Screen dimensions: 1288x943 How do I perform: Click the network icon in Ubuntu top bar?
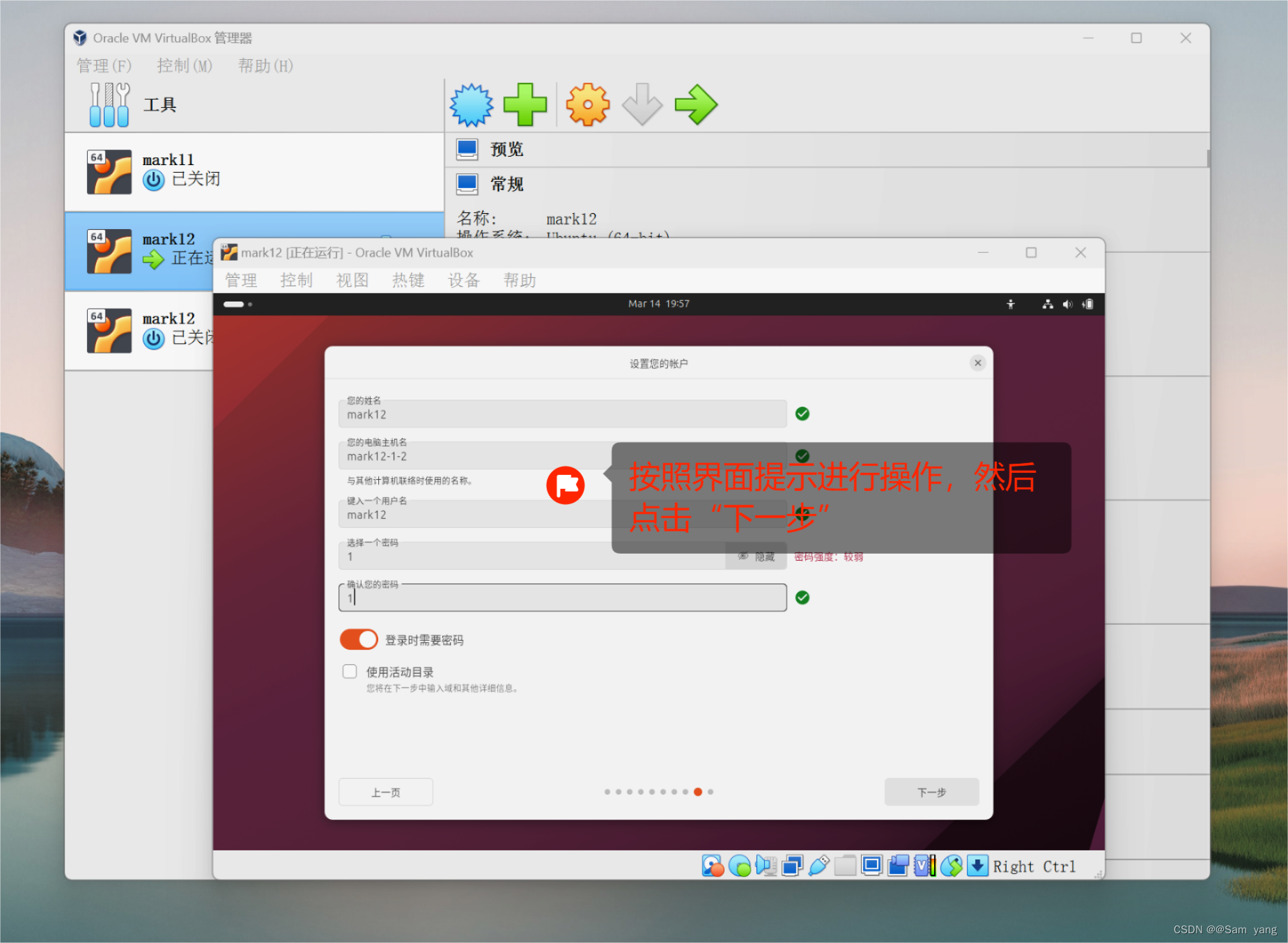point(1048,304)
